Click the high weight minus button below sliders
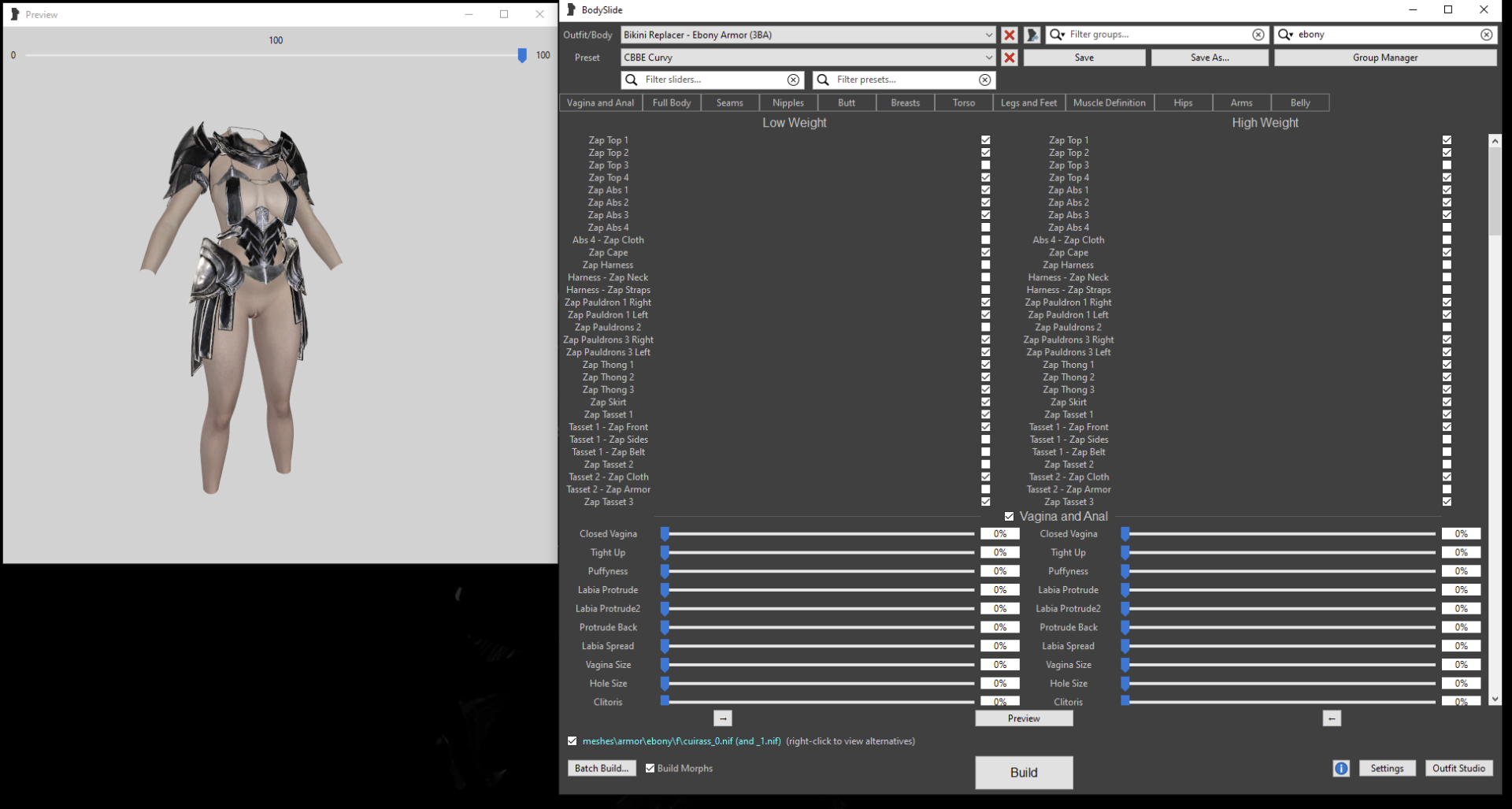This screenshot has width=1512, height=809. pyautogui.click(x=1332, y=718)
